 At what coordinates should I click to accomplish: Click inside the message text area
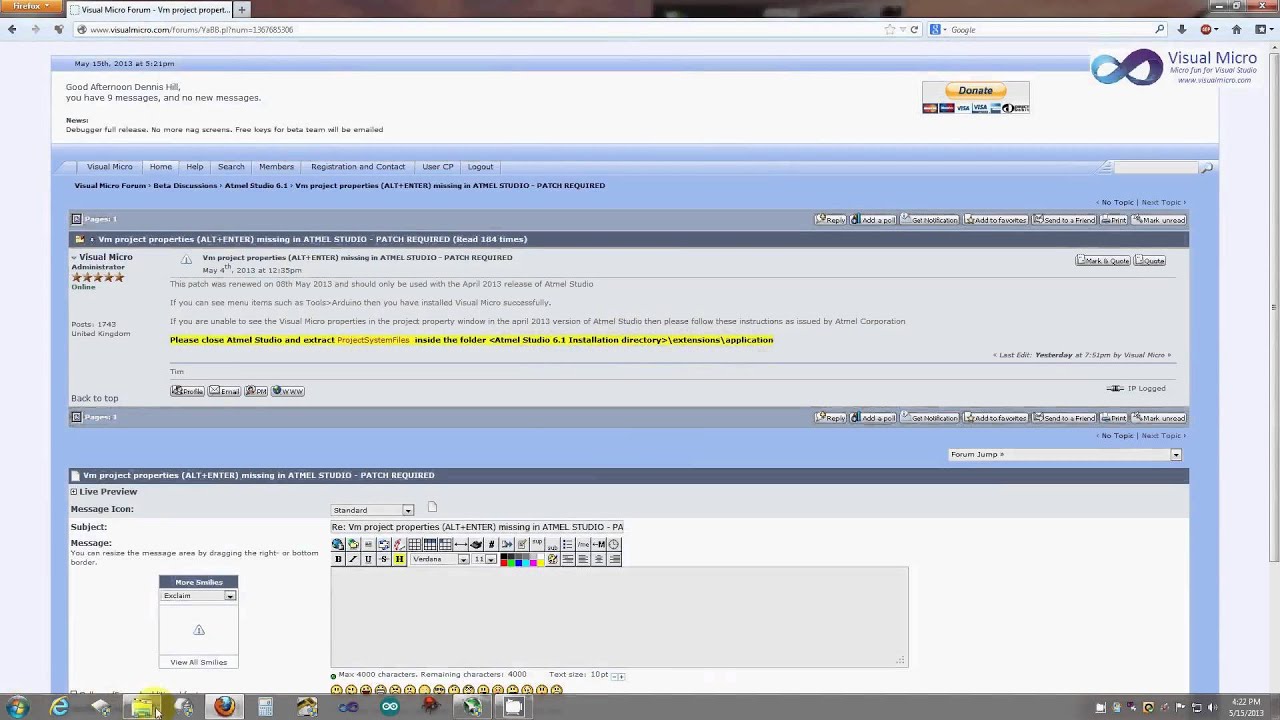[x=619, y=616]
